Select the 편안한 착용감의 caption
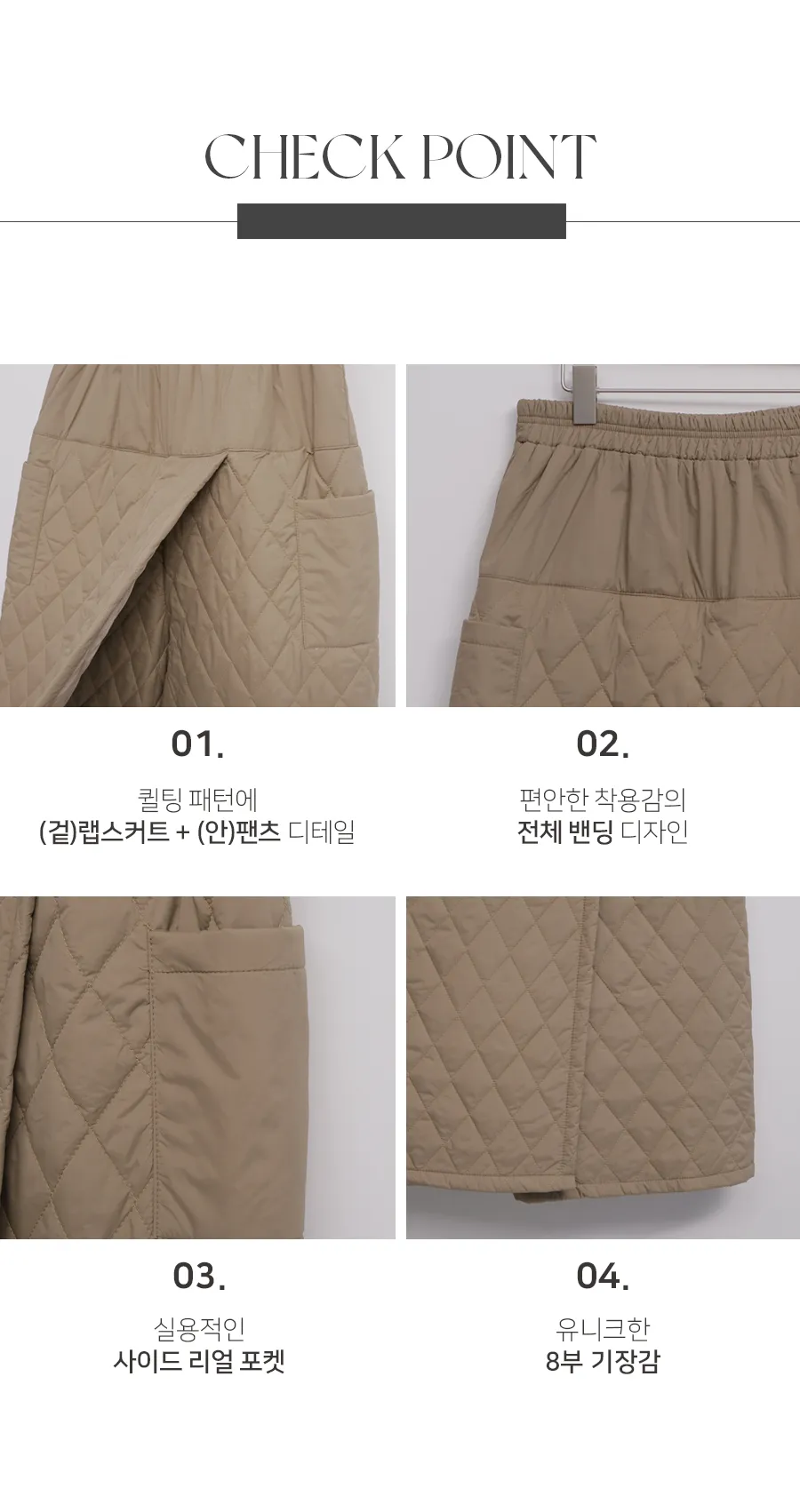 (x=603, y=800)
